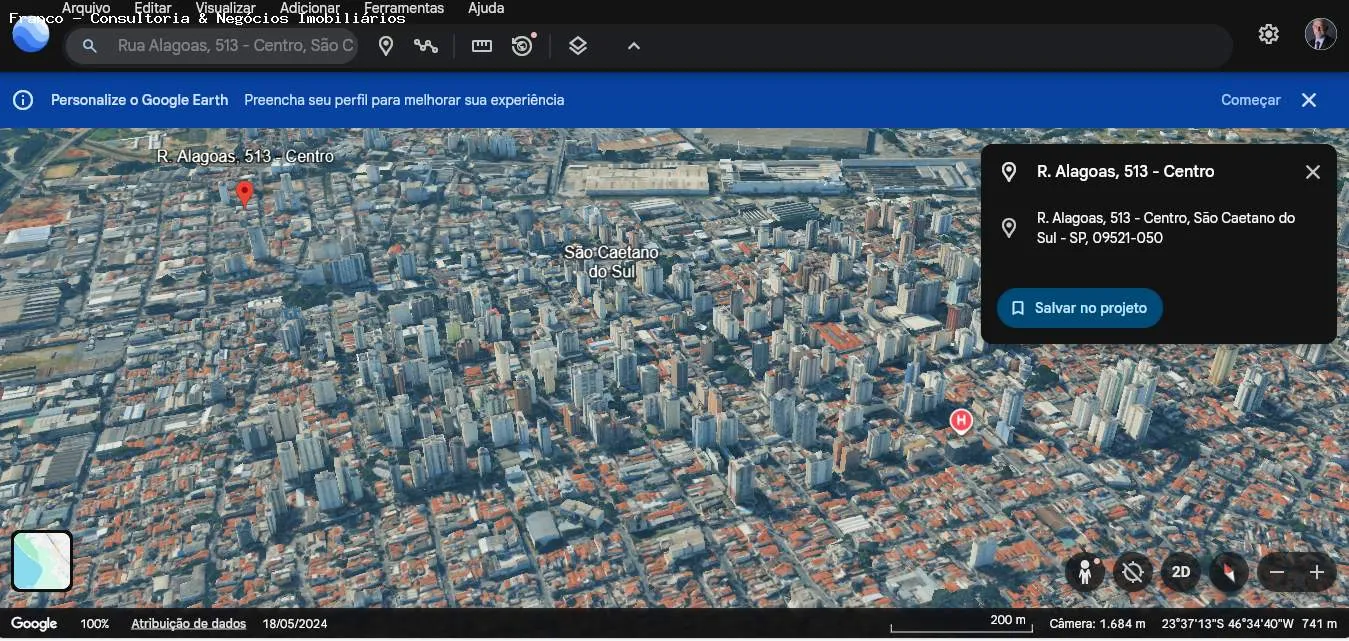This screenshot has height=641, width=1349.
Task: Open settings with the gear icon
Action: [1269, 34]
